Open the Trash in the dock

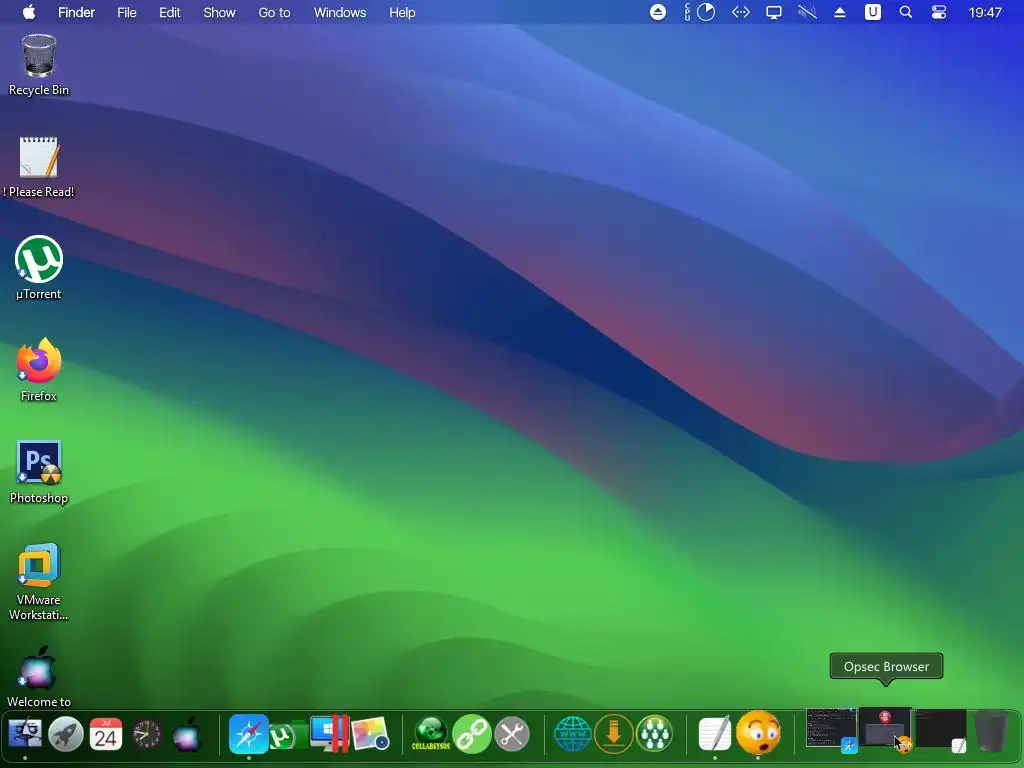[990, 731]
